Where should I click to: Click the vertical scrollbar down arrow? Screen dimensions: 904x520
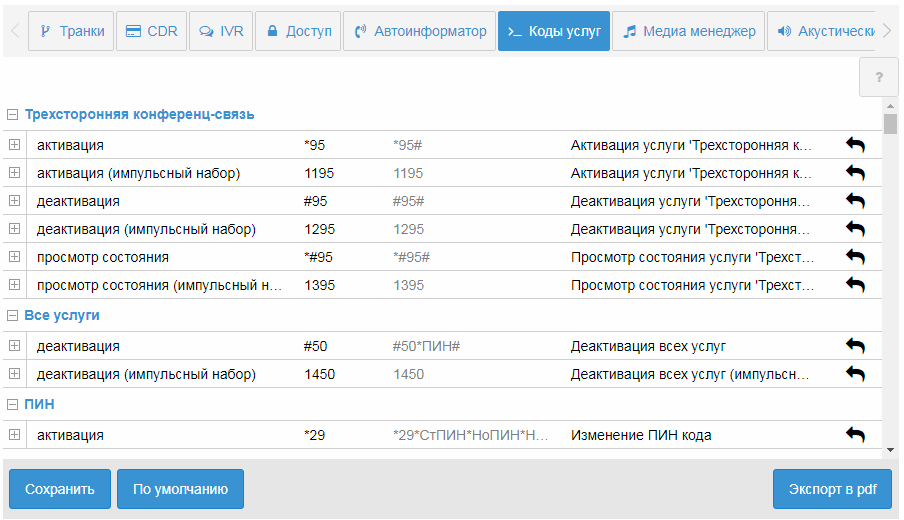point(890,449)
